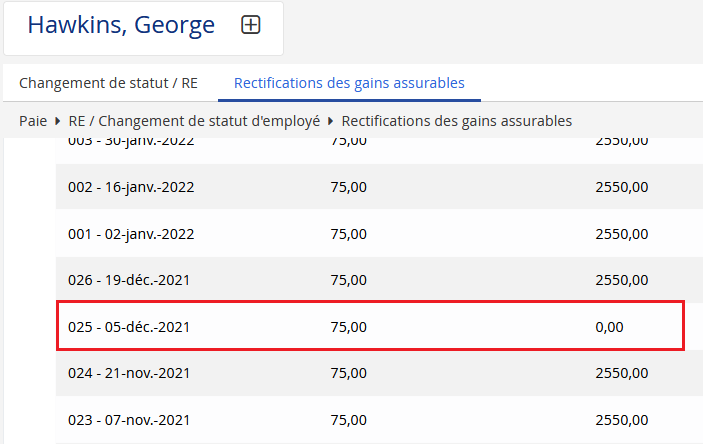Click the arrow after Paie breadcrumb
The width and height of the screenshot is (703, 444).
pyautogui.click(x=58, y=121)
